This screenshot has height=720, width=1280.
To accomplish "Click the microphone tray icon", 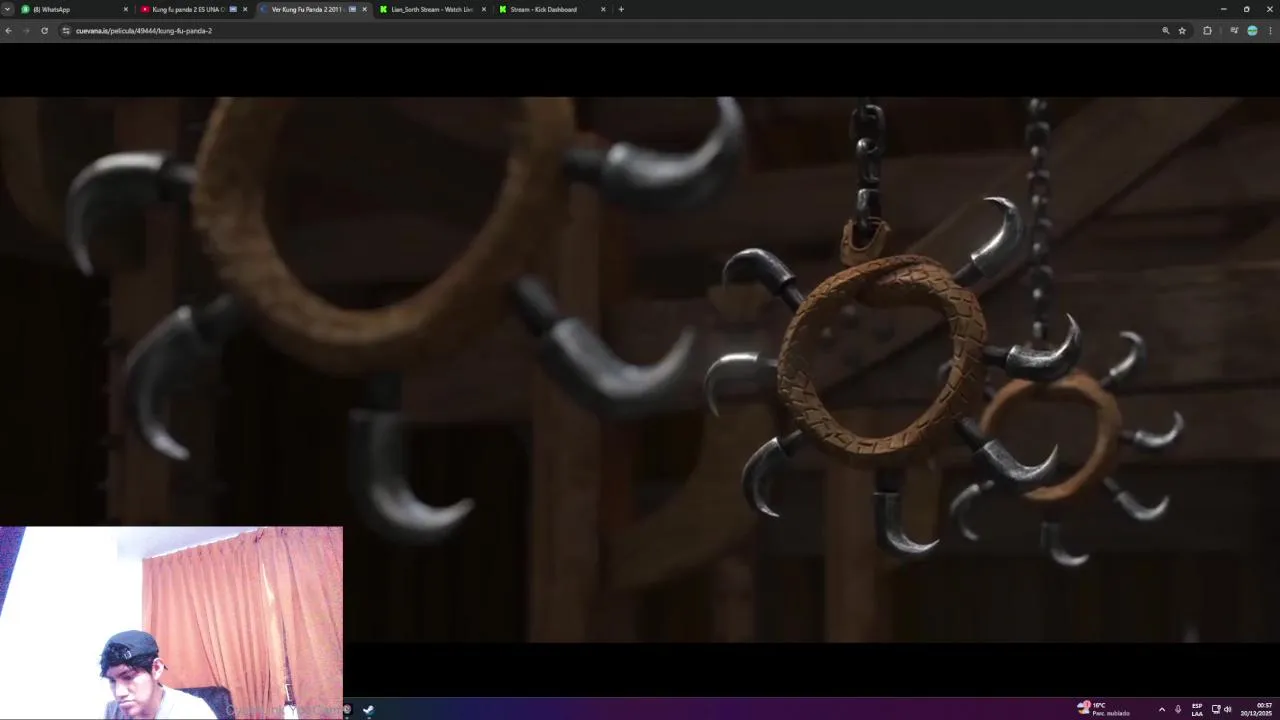I will click(1178, 710).
